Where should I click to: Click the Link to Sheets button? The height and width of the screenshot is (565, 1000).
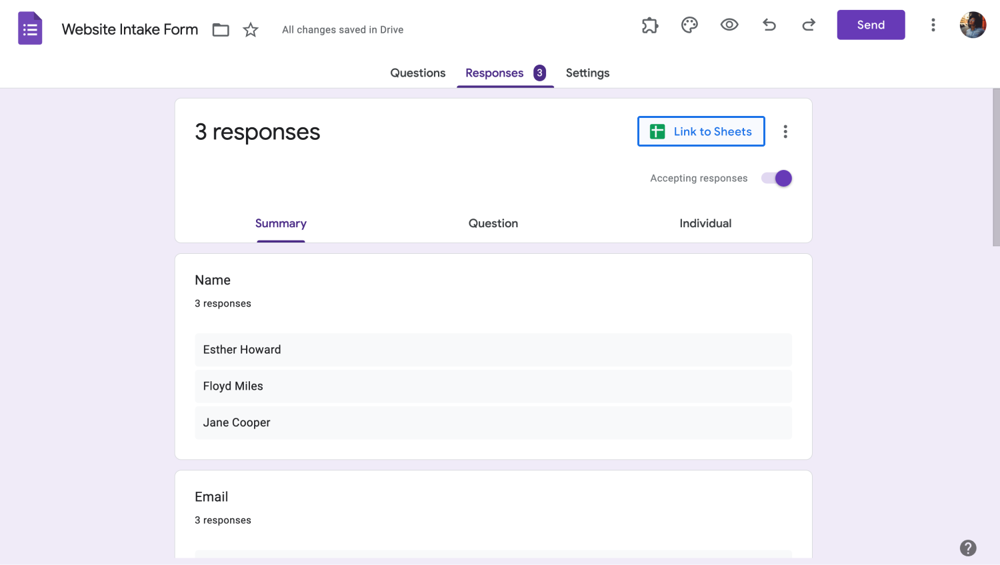coord(701,131)
